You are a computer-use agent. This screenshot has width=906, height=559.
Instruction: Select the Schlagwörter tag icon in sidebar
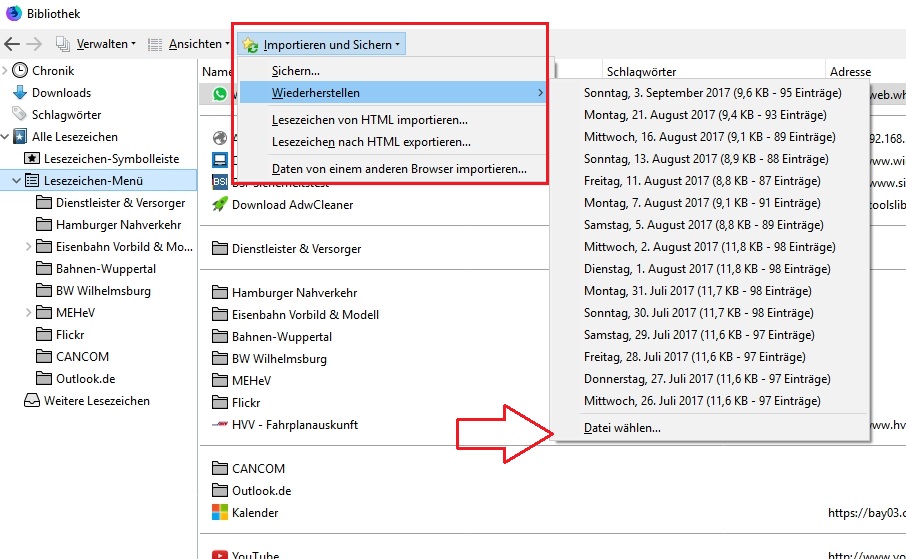click(20, 115)
